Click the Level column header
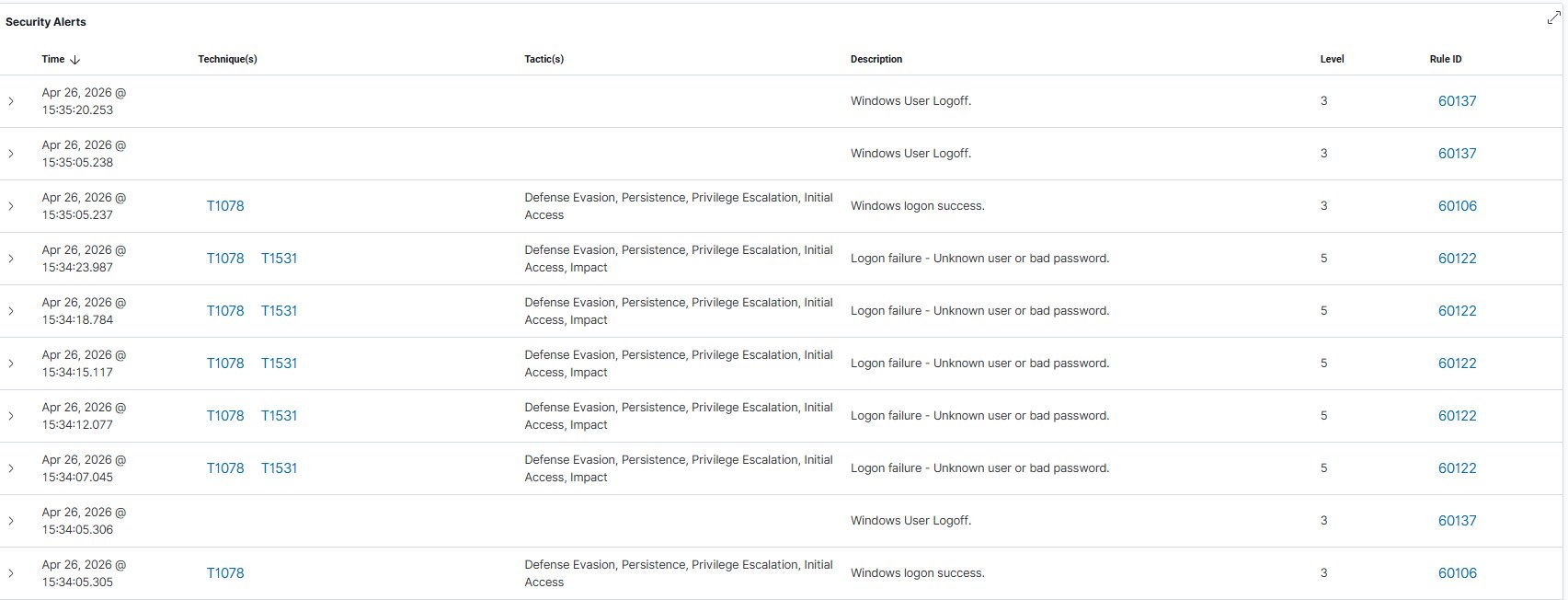This screenshot has width=1568, height=600. click(x=1332, y=59)
